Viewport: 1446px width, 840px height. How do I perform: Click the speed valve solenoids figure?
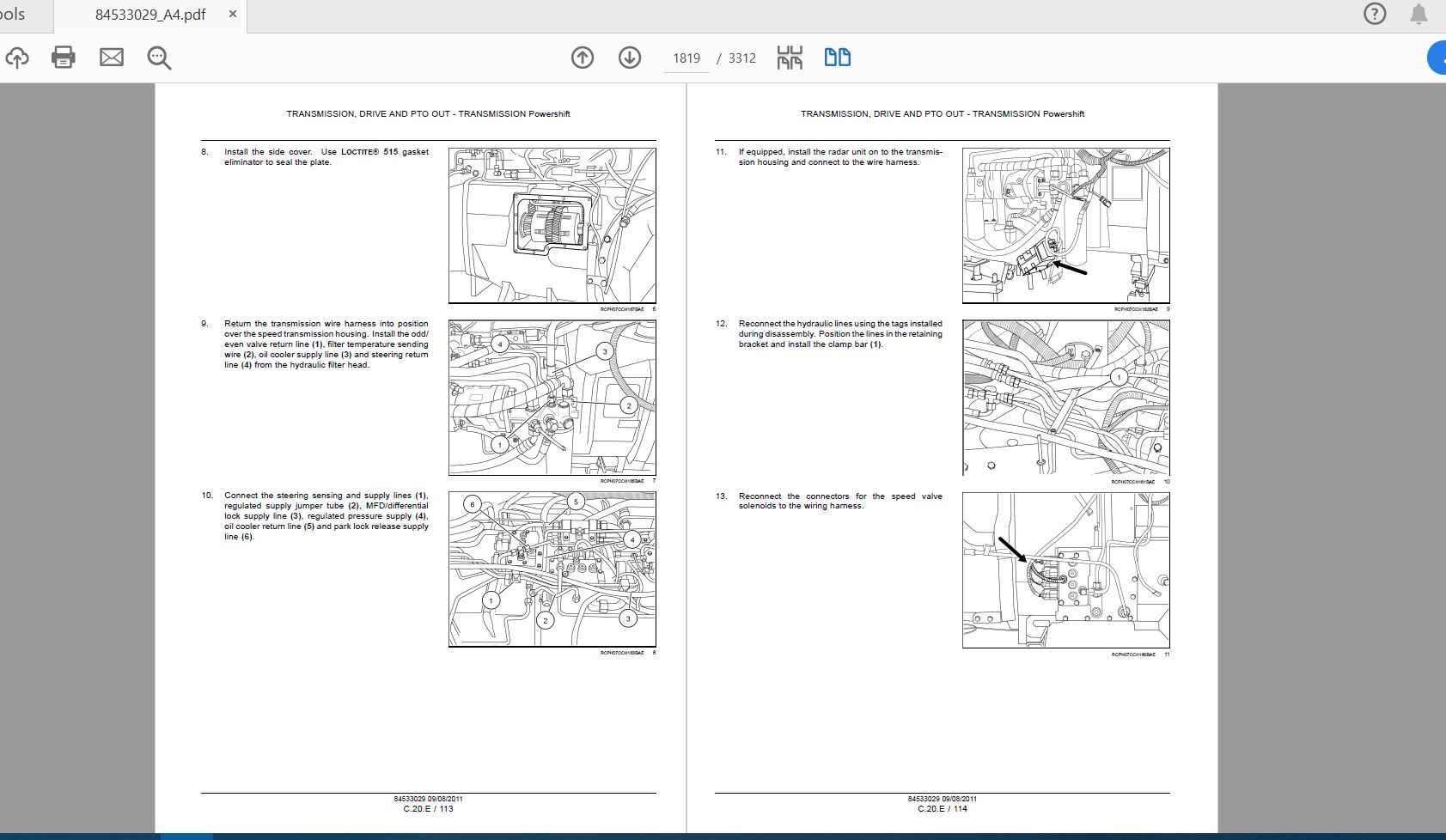coord(1065,570)
